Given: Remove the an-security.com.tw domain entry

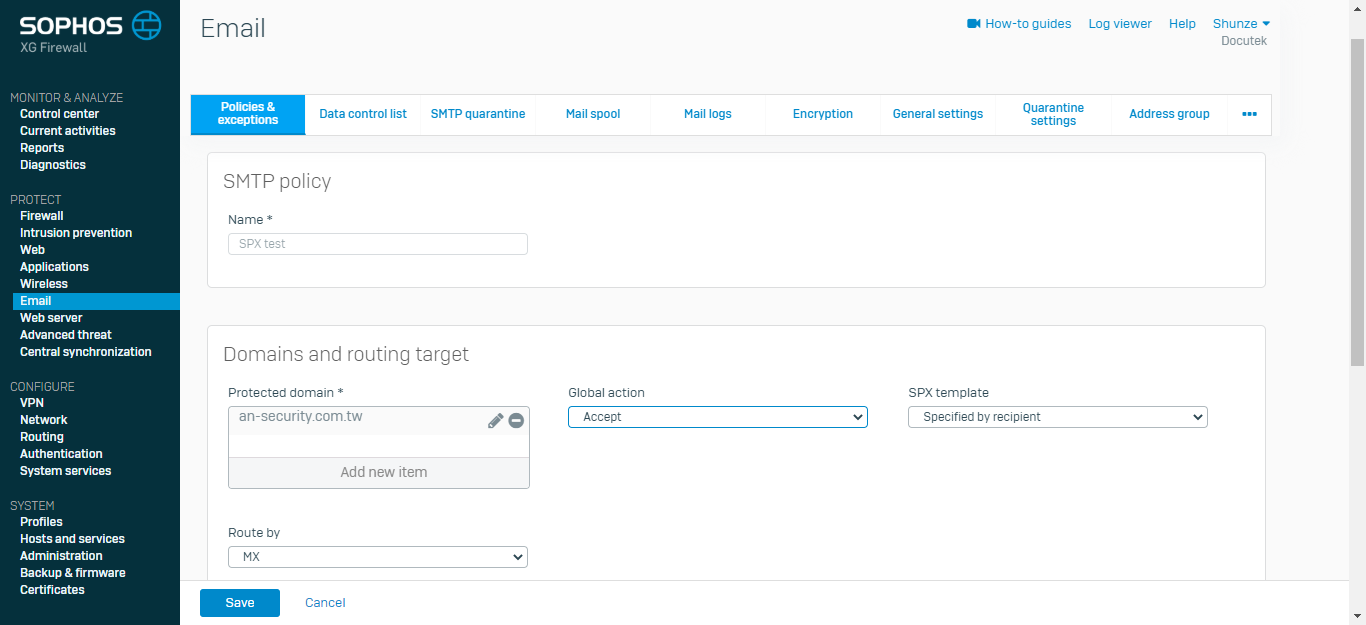Looking at the screenshot, I should tap(516, 421).
